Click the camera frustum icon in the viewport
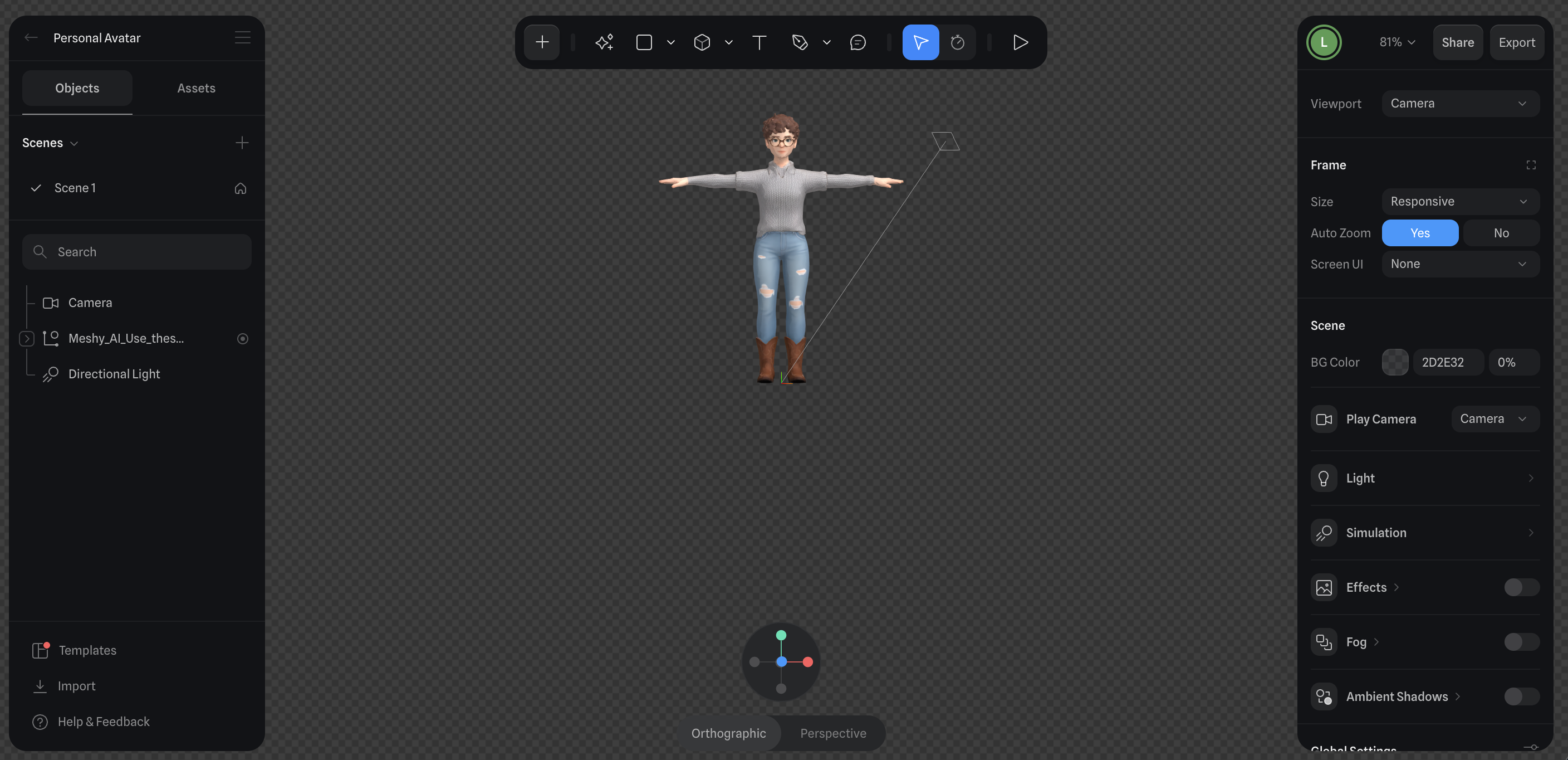The image size is (1568, 760). click(945, 142)
